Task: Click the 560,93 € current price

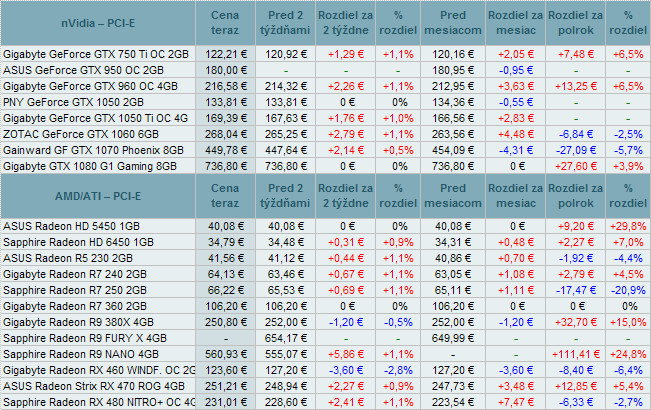Action: (x=225, y=354)
